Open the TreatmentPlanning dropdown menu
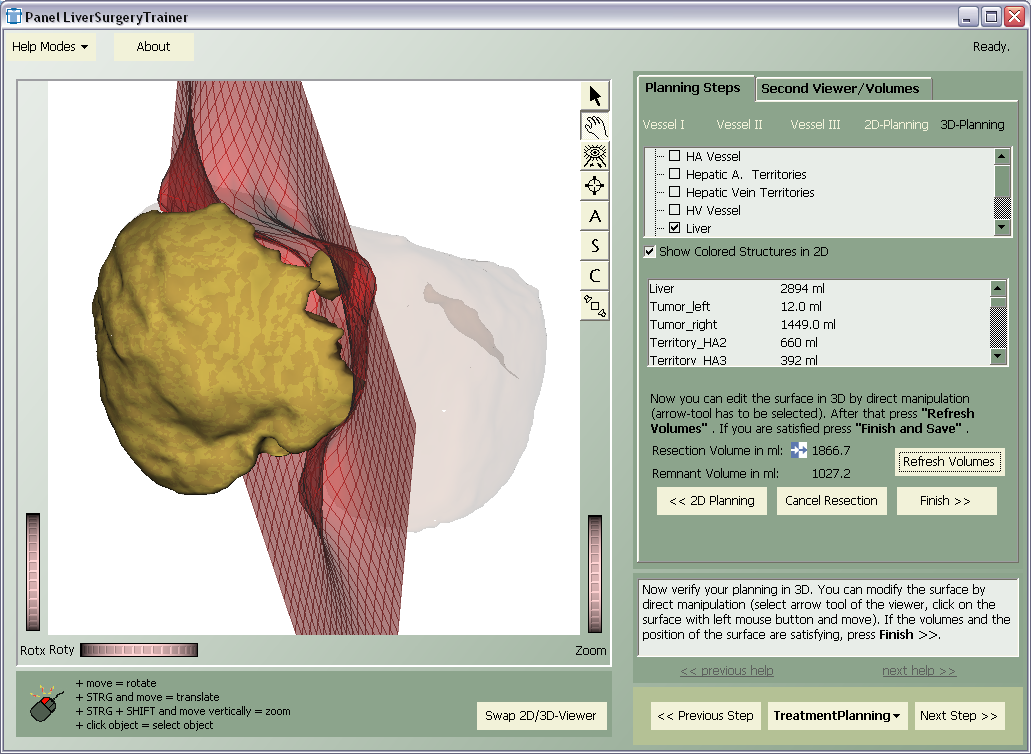This screenshot has width=1031, height=754. [837, 716]
